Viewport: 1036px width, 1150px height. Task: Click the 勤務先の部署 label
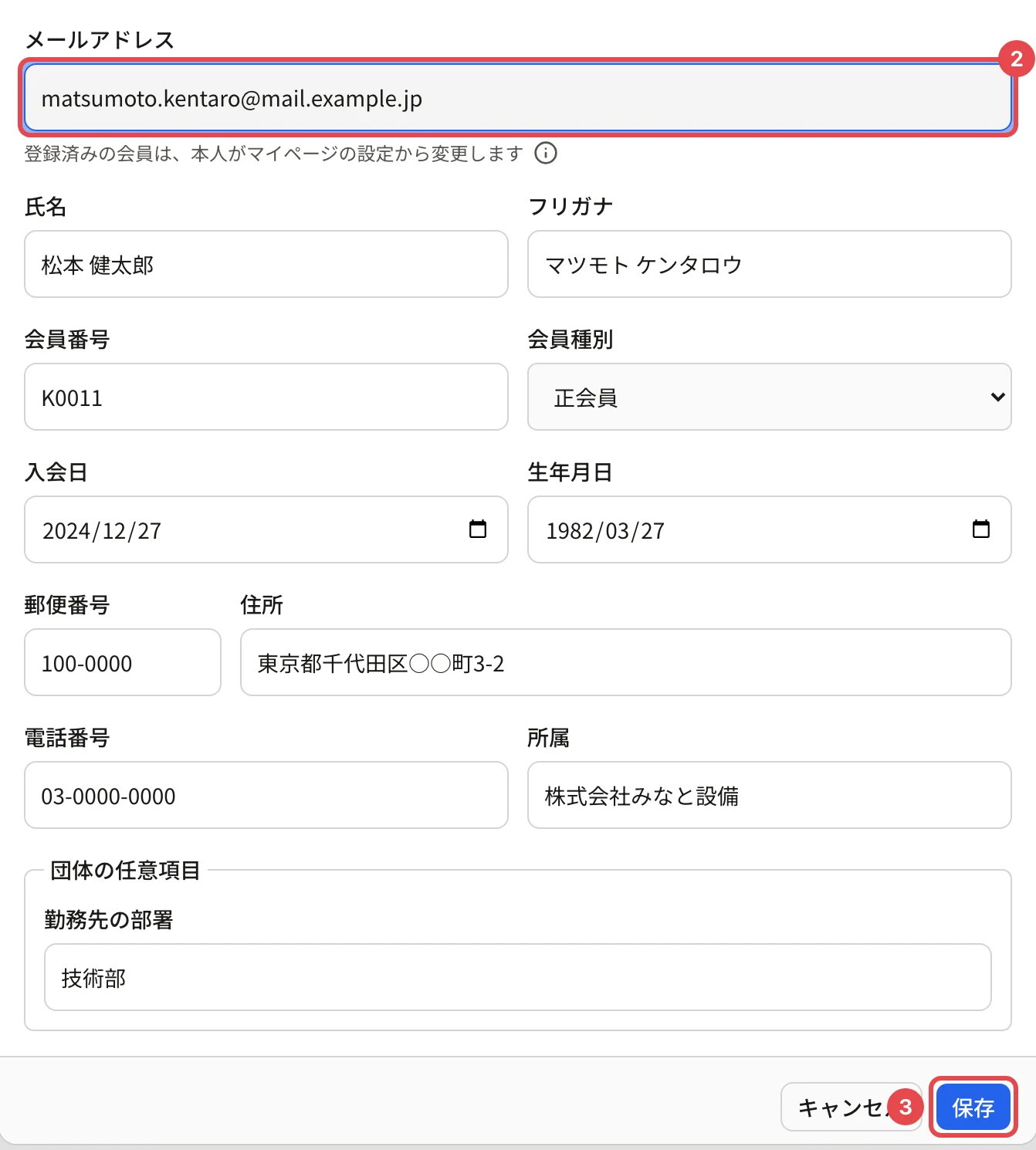click(109, 920)
